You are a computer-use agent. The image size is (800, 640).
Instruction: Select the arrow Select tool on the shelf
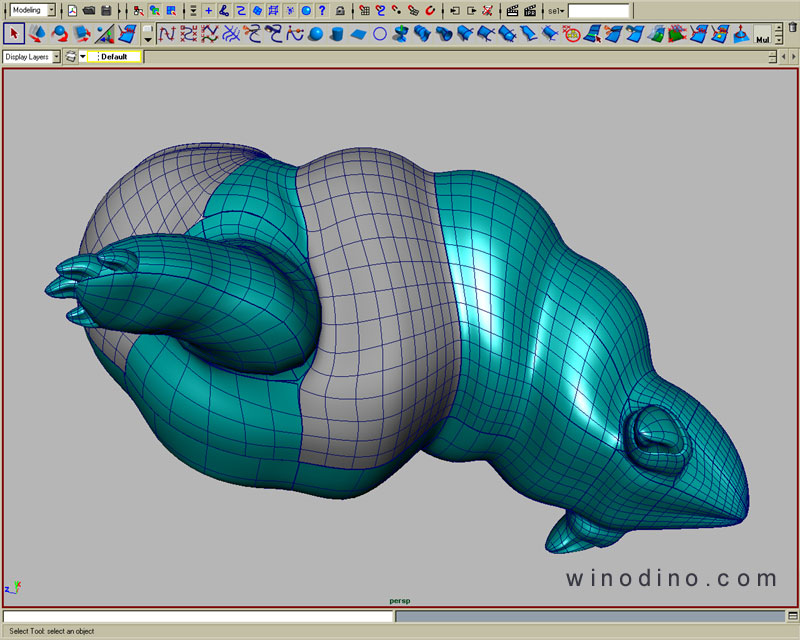coord(14,34)
